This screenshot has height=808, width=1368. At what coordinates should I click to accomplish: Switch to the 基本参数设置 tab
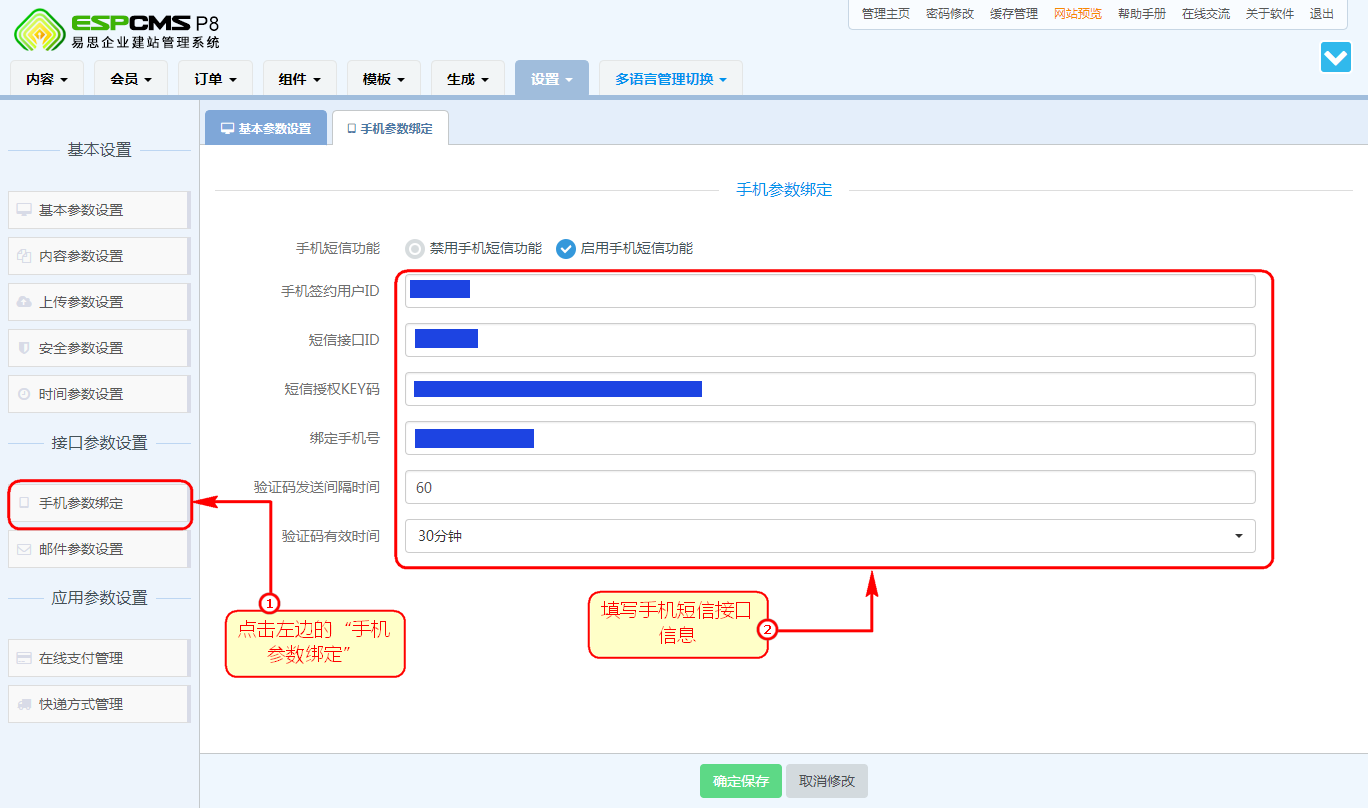point(266,127)
